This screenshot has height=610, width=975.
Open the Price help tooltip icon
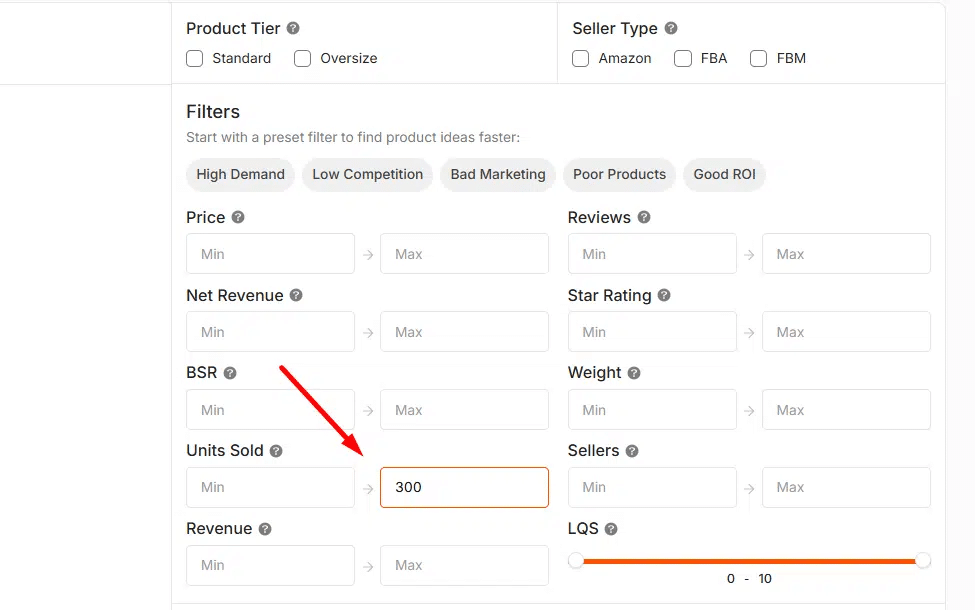[x=238, y=217]
